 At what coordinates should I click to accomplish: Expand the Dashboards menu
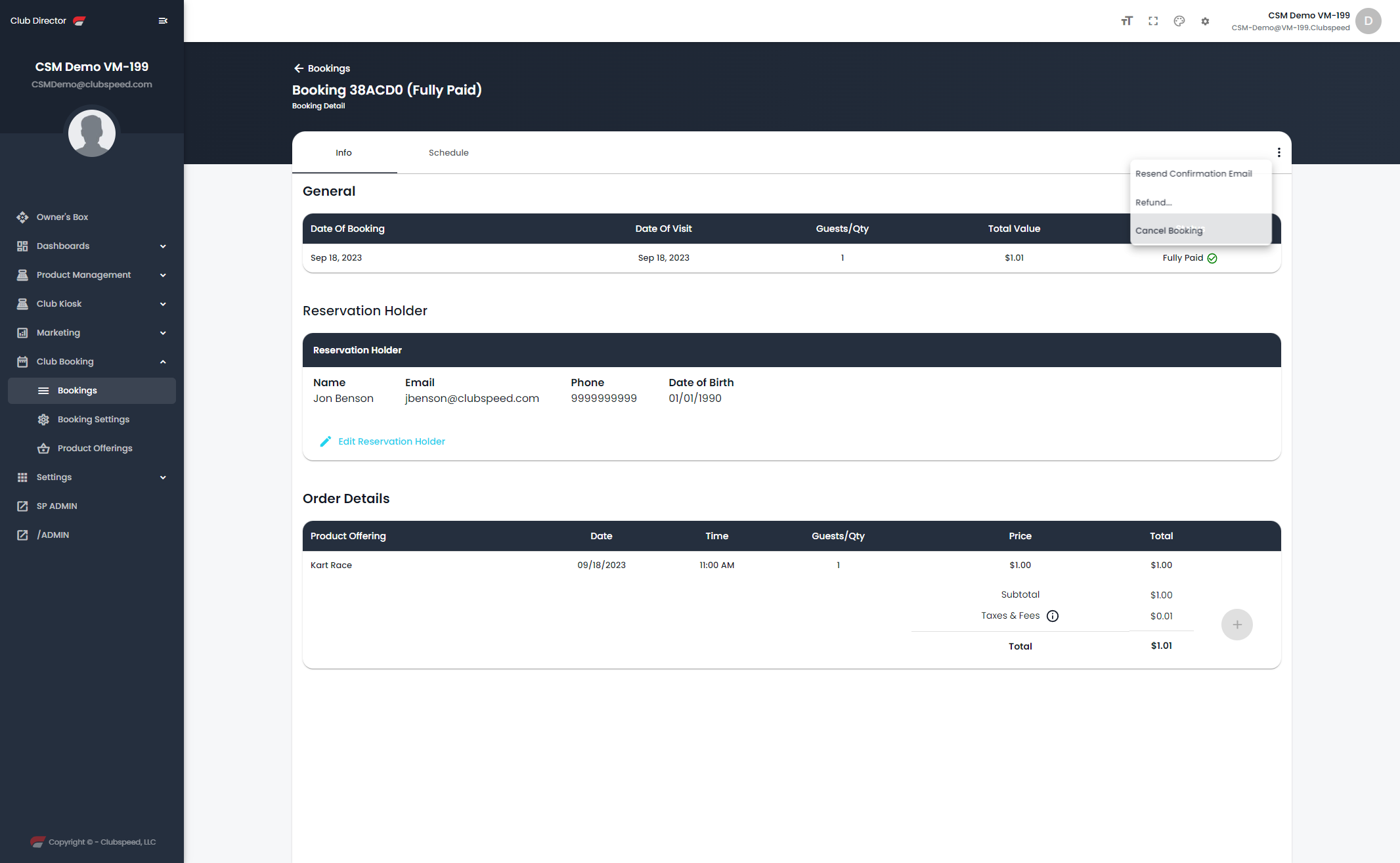tap(92, 246)
